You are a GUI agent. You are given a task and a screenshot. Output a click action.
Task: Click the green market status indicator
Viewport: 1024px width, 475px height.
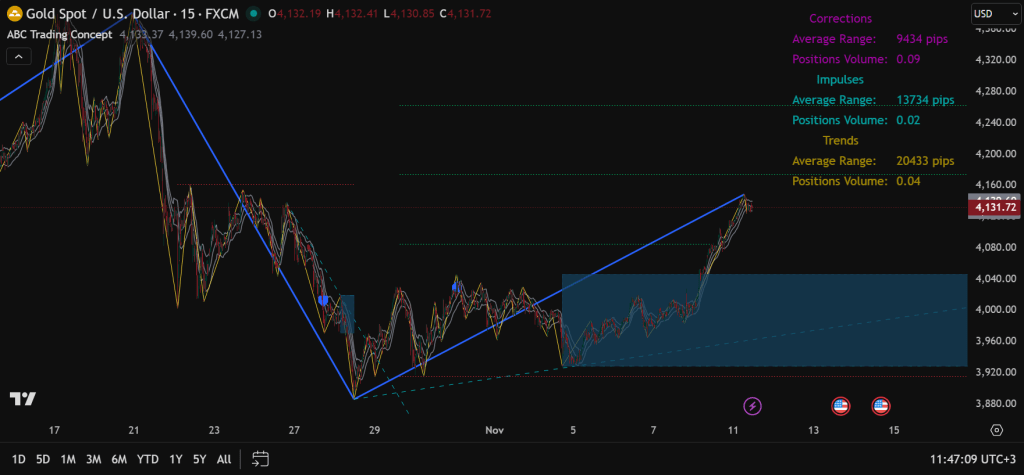click(x=255, y=15)
